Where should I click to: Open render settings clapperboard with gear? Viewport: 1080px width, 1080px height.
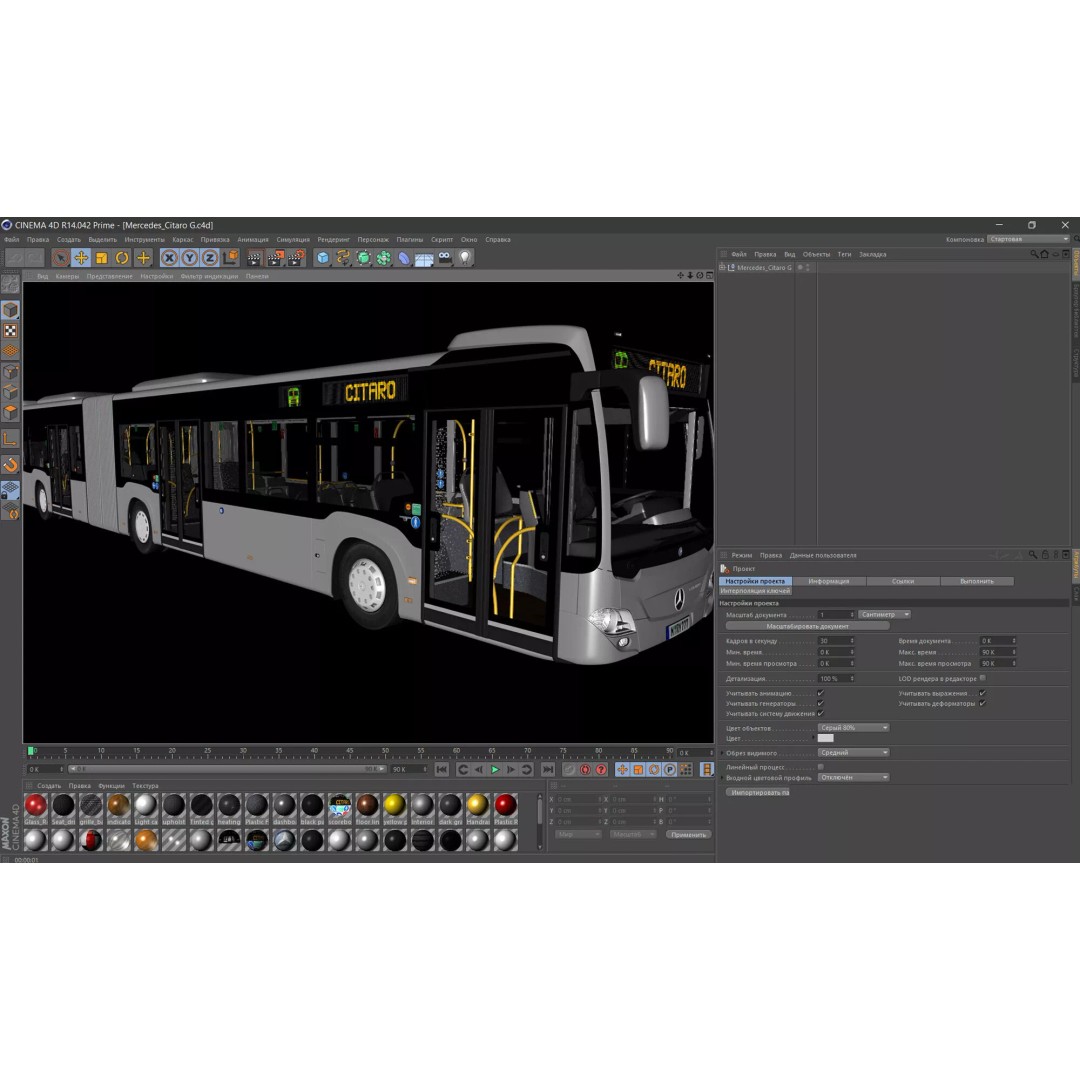pos(296,258)
